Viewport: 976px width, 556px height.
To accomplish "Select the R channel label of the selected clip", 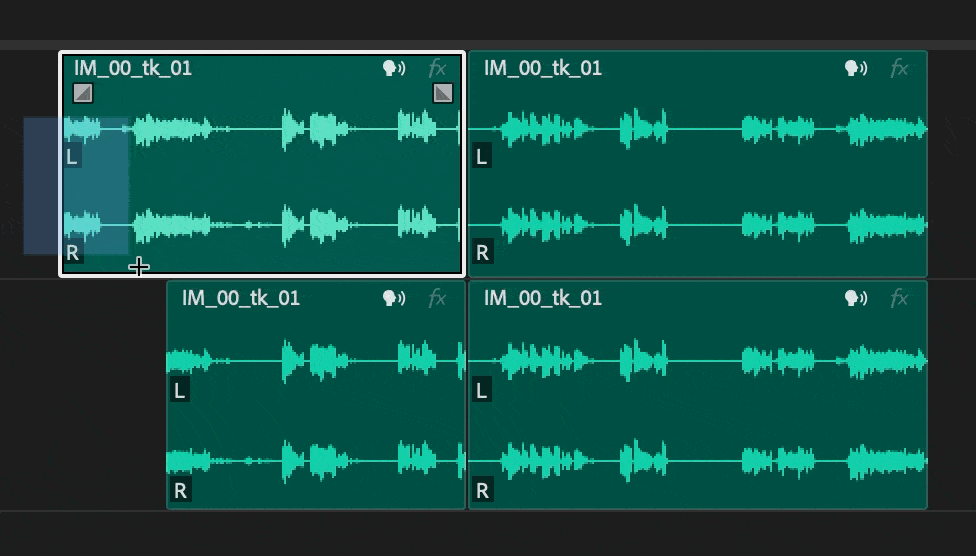I will (73, 252).
